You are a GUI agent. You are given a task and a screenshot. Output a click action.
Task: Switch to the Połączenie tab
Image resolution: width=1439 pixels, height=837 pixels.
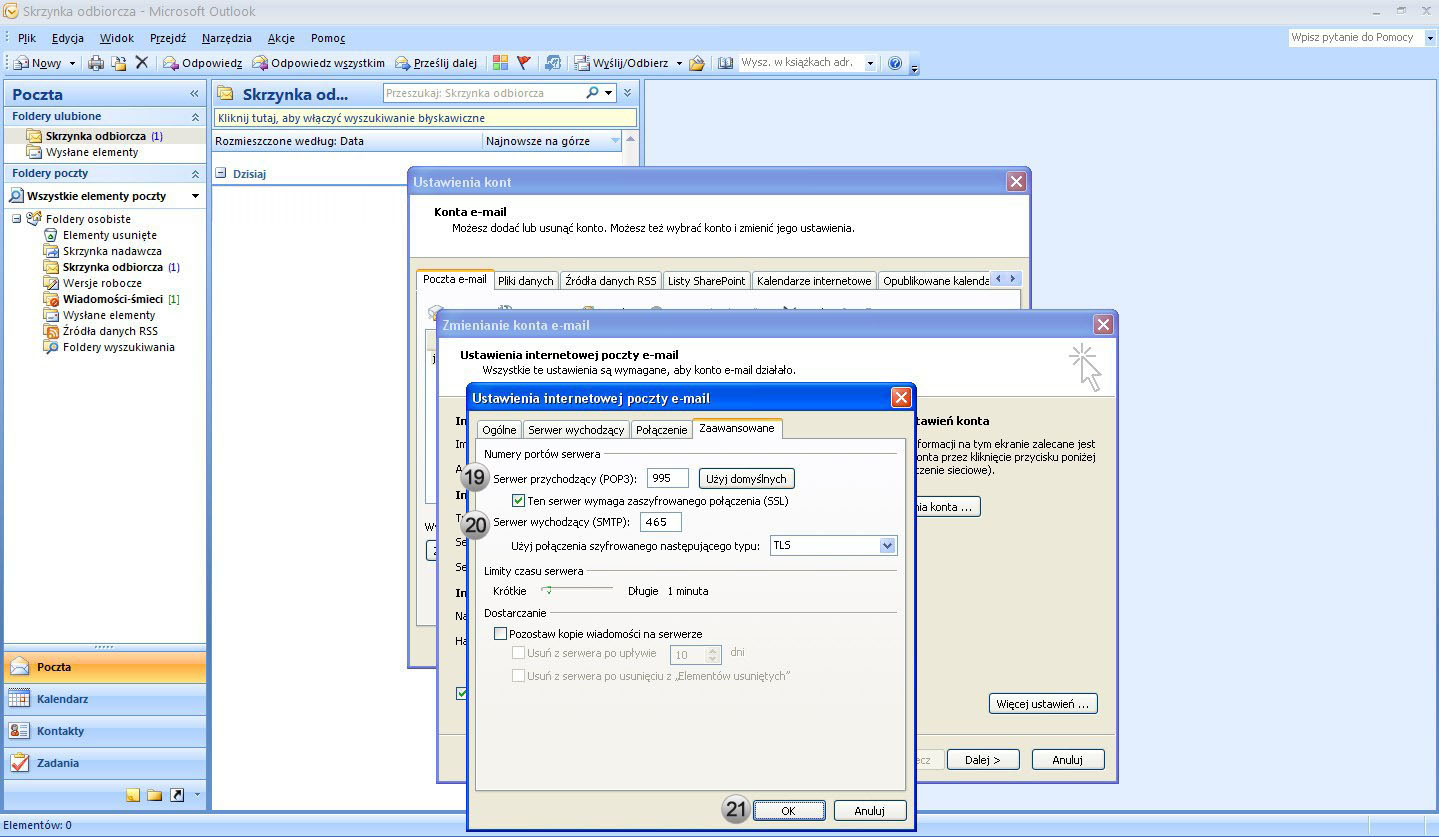tap(662, 430)
